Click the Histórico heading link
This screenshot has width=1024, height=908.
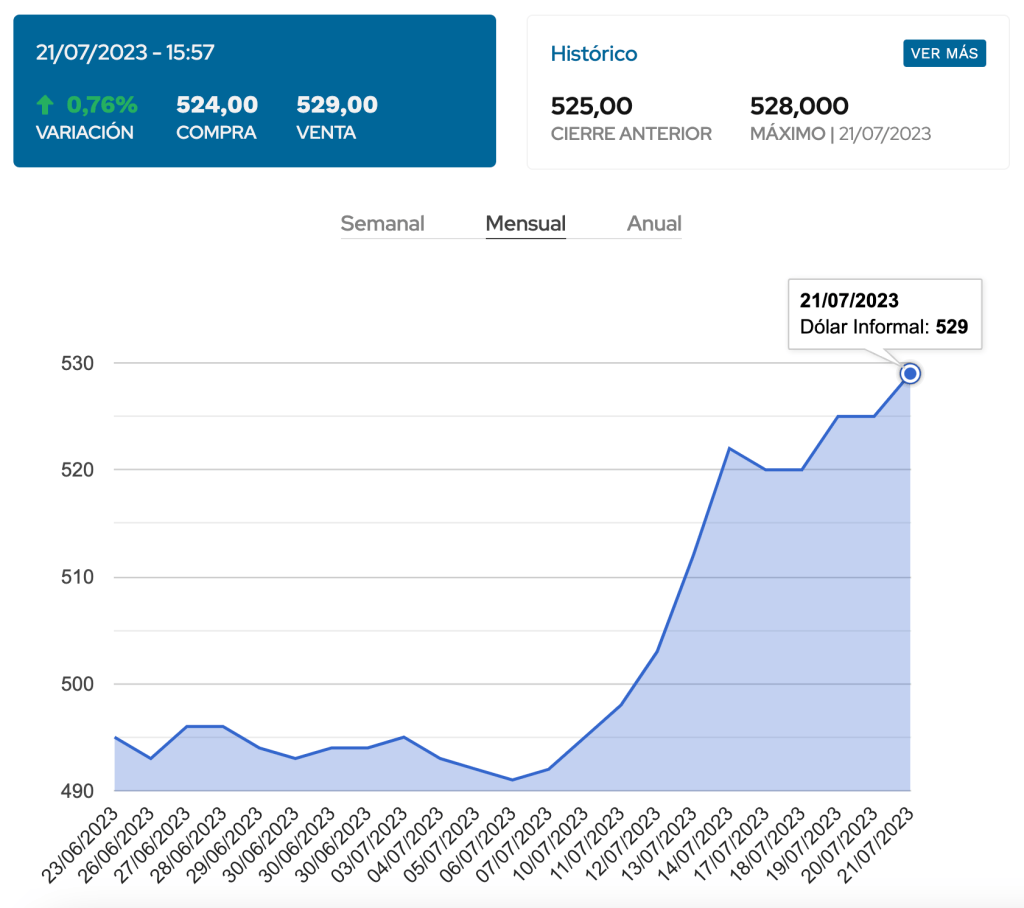coord(594,54)
